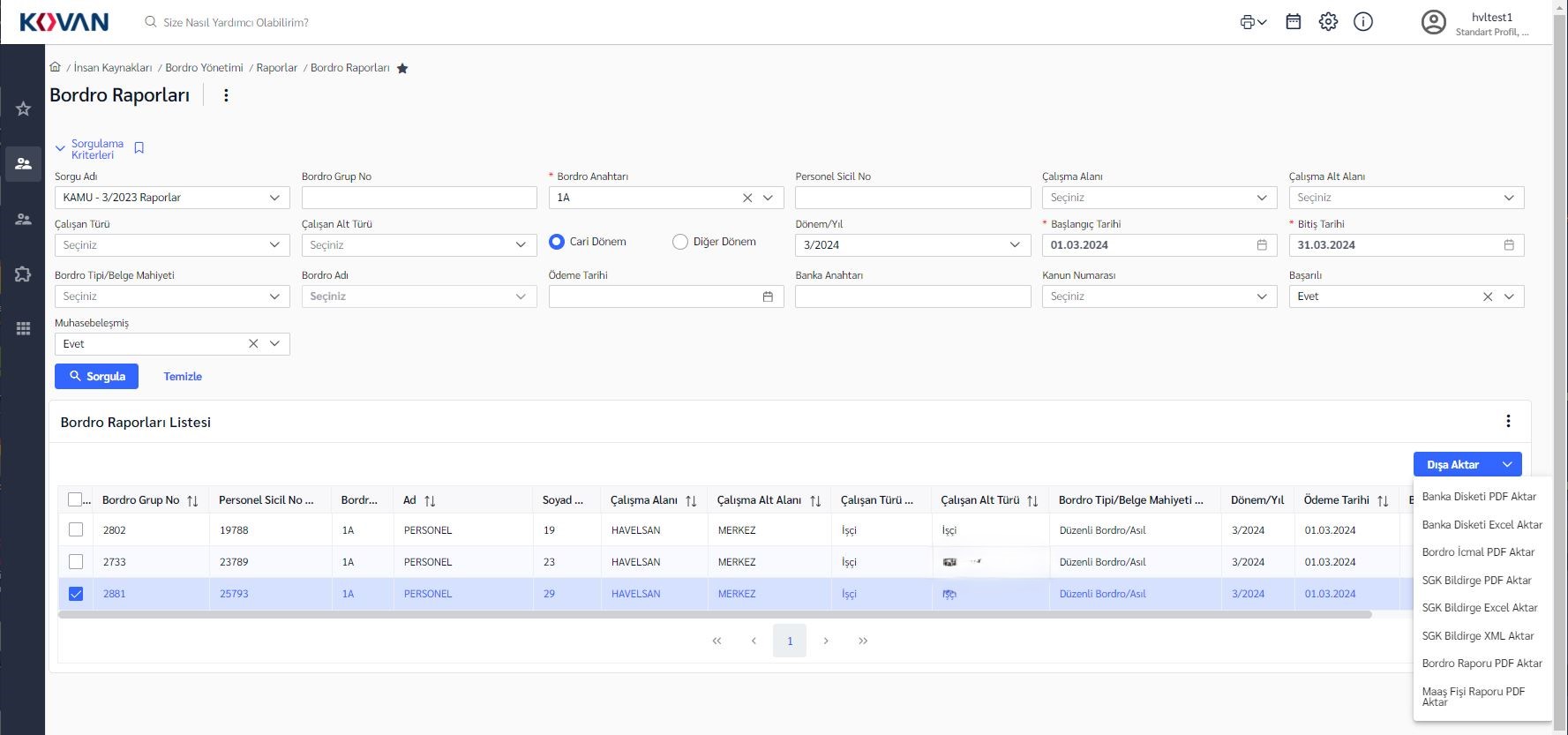The height and width of the screenshot is (735, 1568).
Task: Expand the Çalışma Alanı dropdown
Action: tap(1261, 198)
